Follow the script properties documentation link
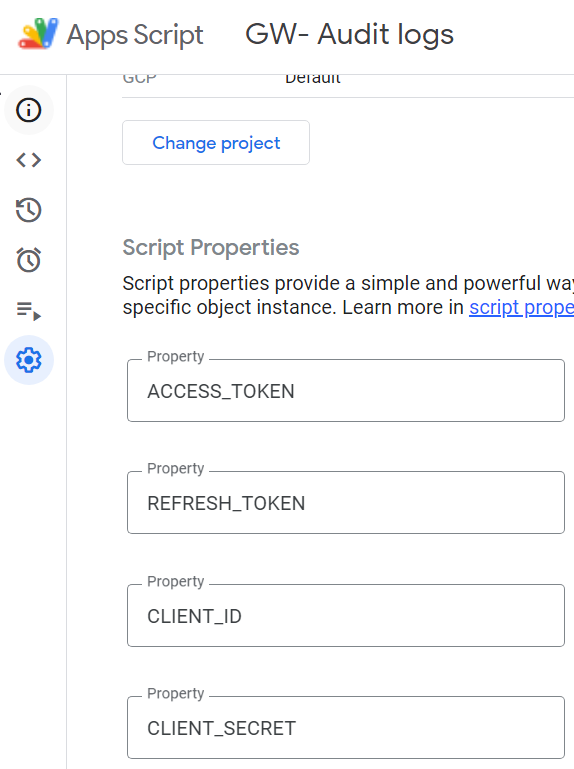574x769 pixels. tap(522, 308)
